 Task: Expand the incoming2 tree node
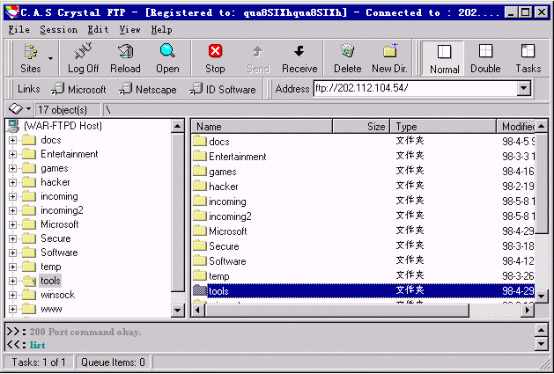[13, 210]
